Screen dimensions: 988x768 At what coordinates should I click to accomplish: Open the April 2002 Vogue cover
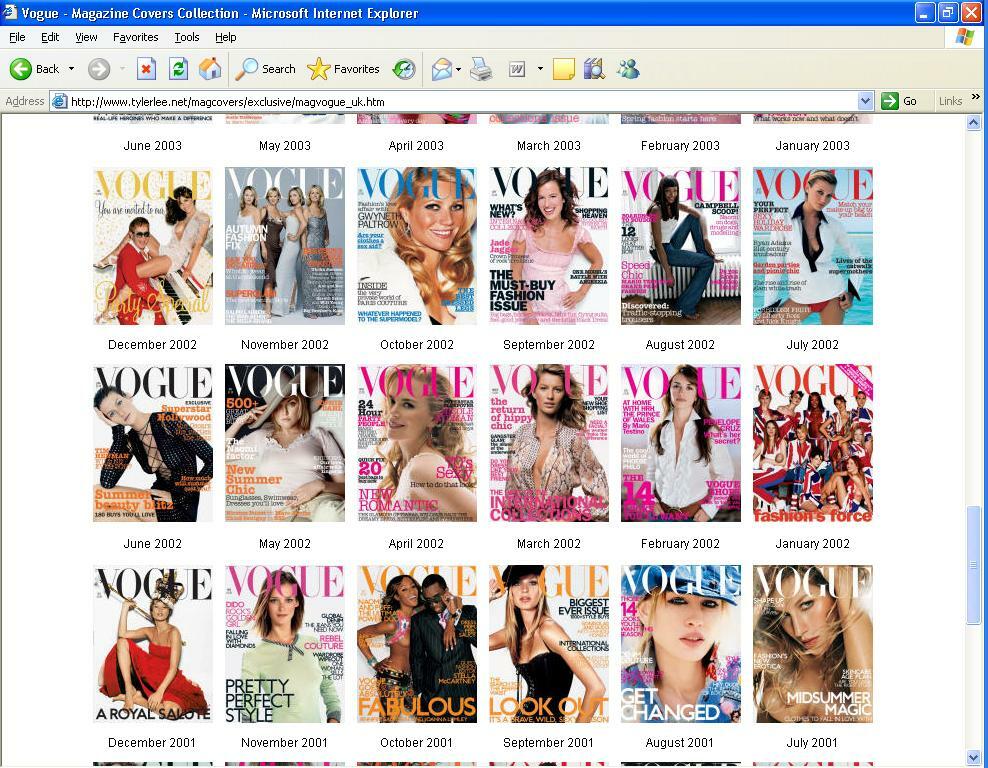pyautogui.click(x=416, y=443)
